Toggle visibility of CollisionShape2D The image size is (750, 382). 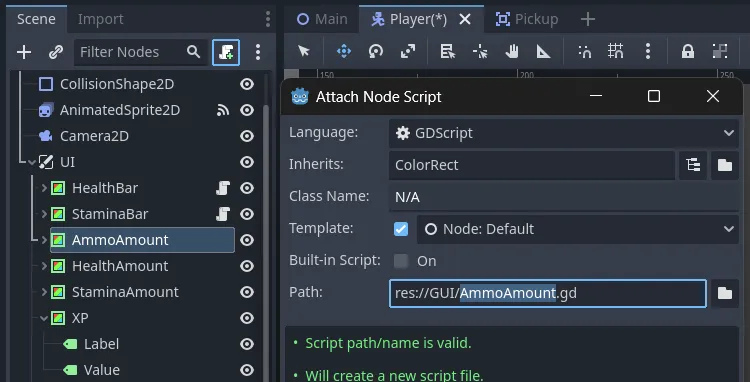pyautogui.click(x=247, y=85)
